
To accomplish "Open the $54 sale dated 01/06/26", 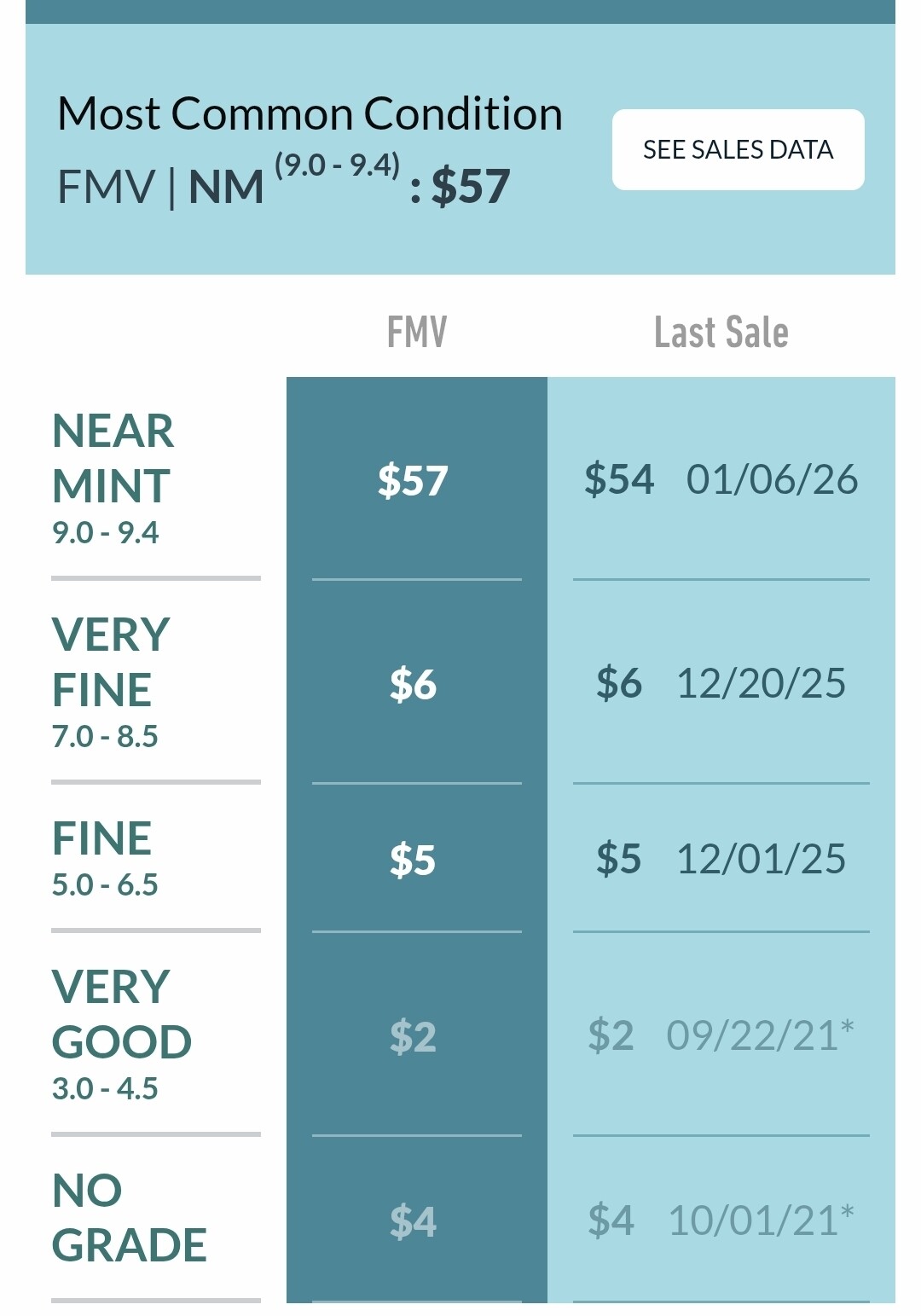I will (x=721, y=479).
